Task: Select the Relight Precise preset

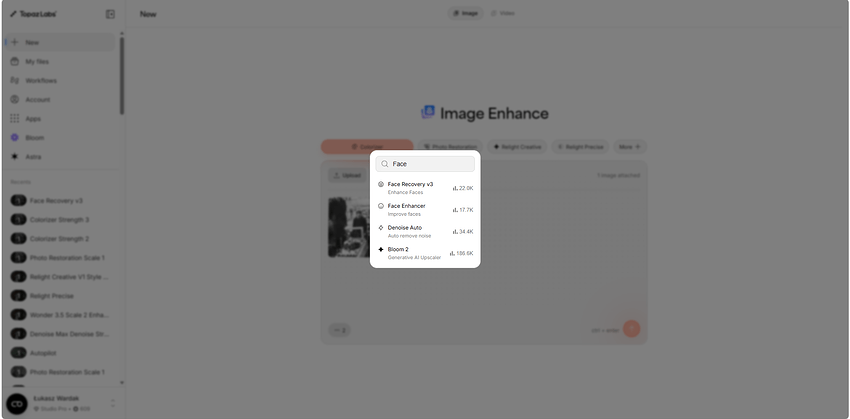Action: coord(580,147)
